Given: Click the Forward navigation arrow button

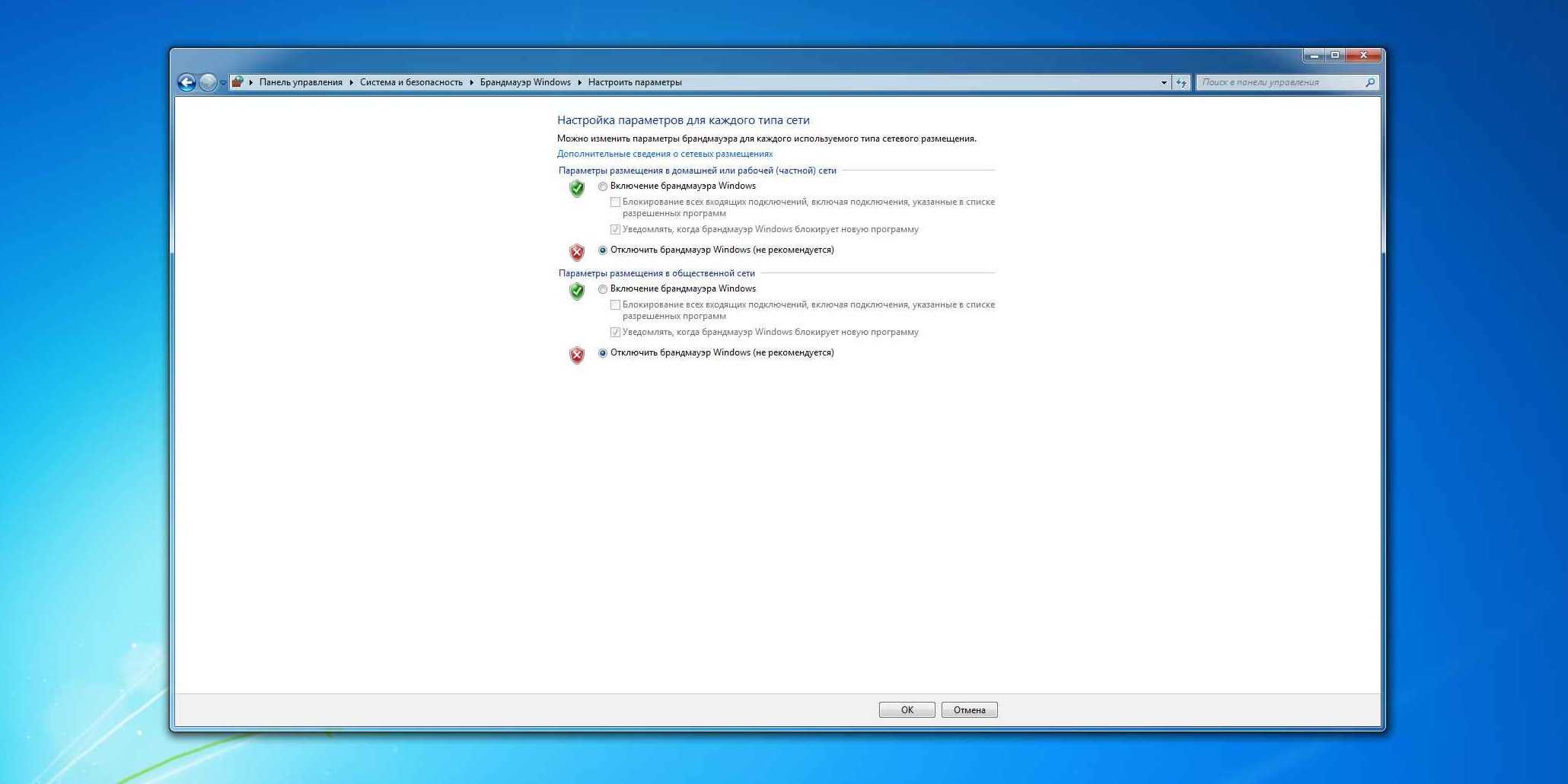Looking at the screenshot, I should pos(208,82).
